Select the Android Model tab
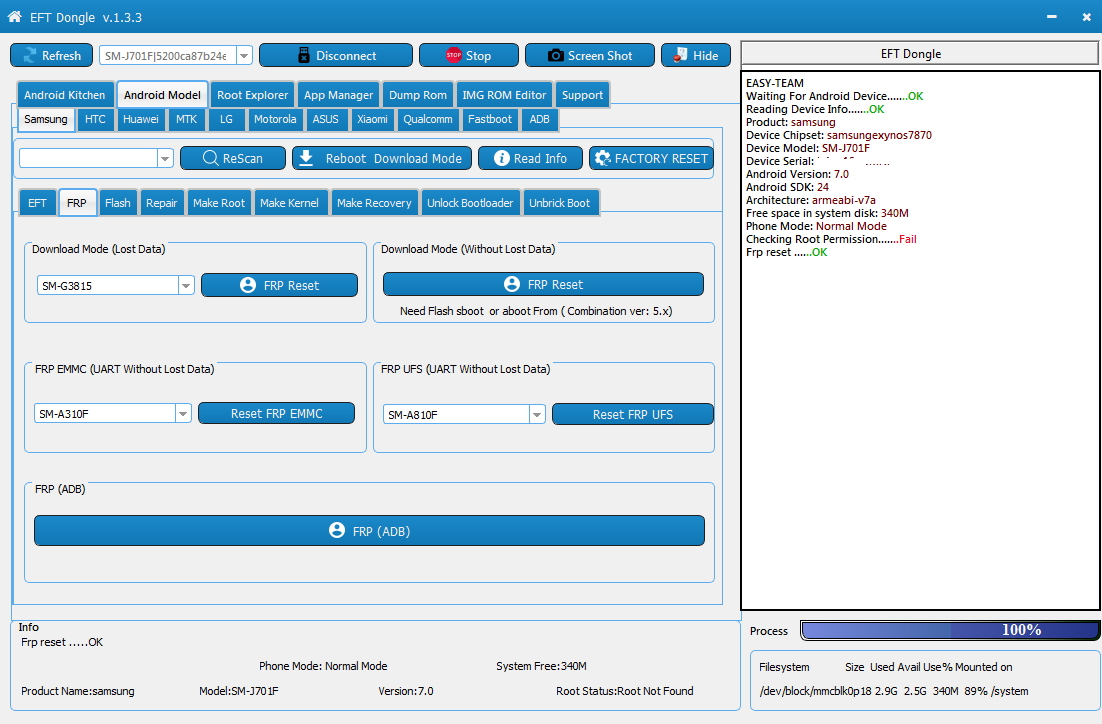The width and height of the screenshot is (1102, 724). point(162,95)
